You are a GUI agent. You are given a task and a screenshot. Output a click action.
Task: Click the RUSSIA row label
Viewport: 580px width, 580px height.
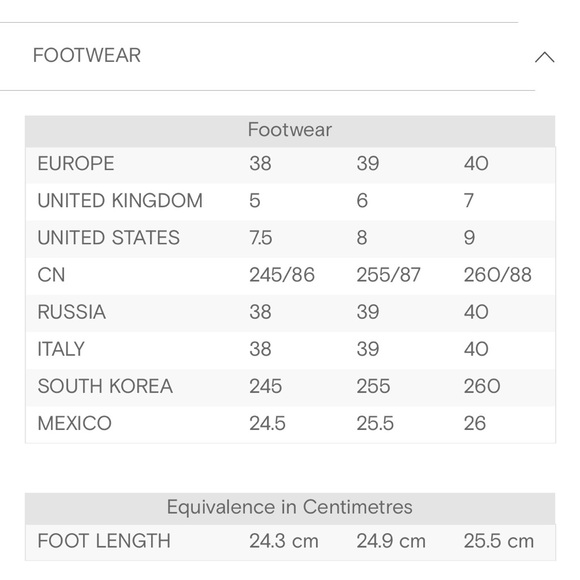point(72,312)
